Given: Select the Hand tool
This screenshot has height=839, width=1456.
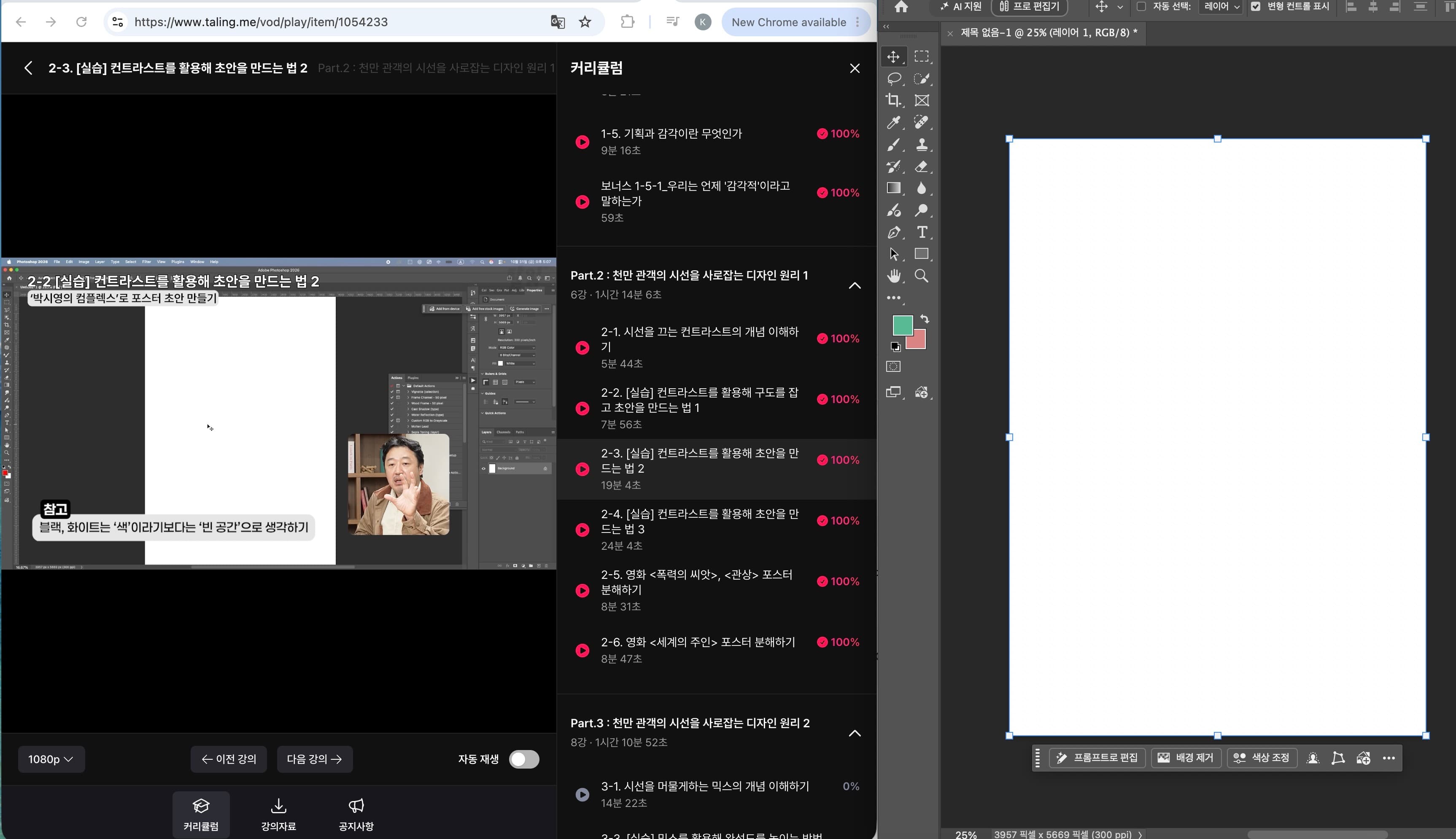Looking at the screenshot, I should (893, 276).
